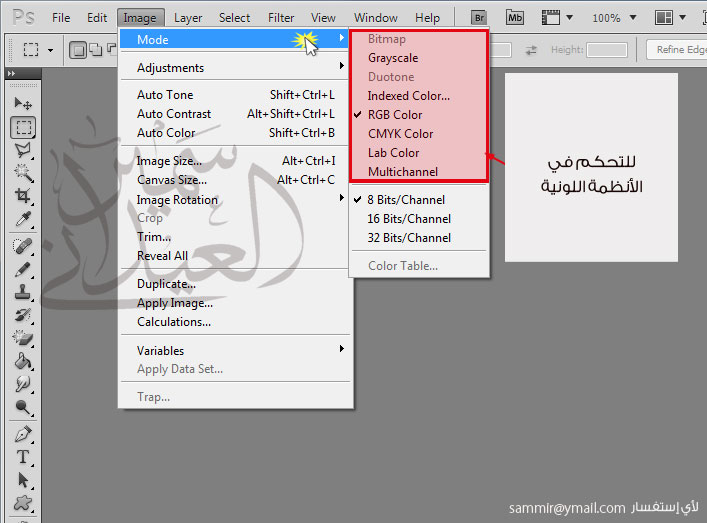Open the Arrange Documents dropdown arrow

683,18
